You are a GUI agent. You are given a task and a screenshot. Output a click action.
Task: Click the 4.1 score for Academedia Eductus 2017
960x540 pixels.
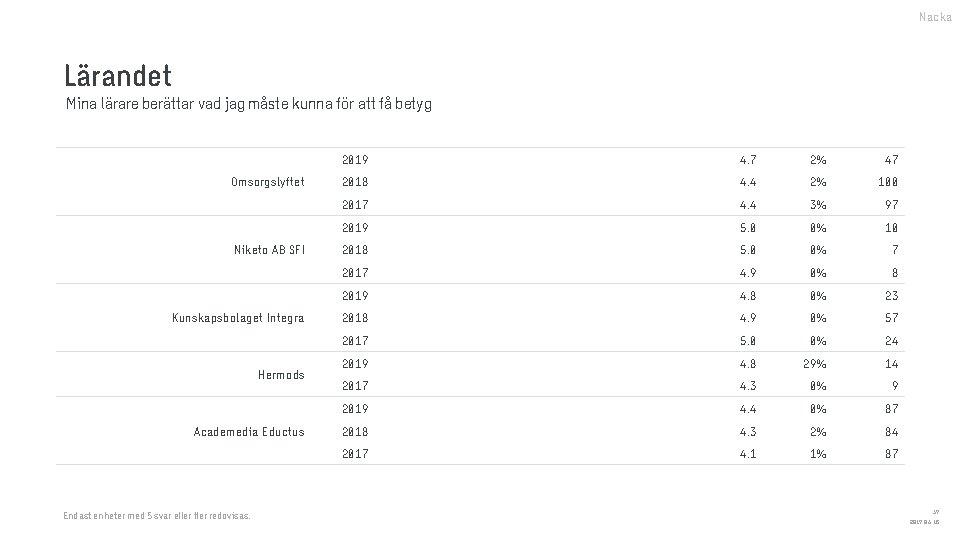[748, 454]
